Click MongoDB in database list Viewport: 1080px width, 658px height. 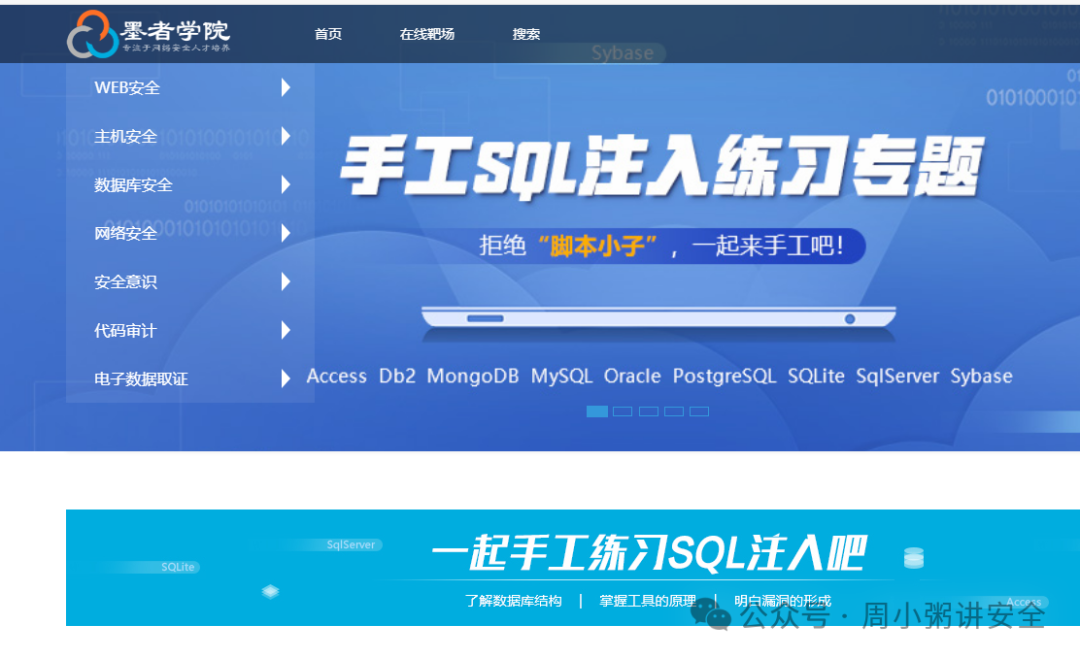[472, 376]
